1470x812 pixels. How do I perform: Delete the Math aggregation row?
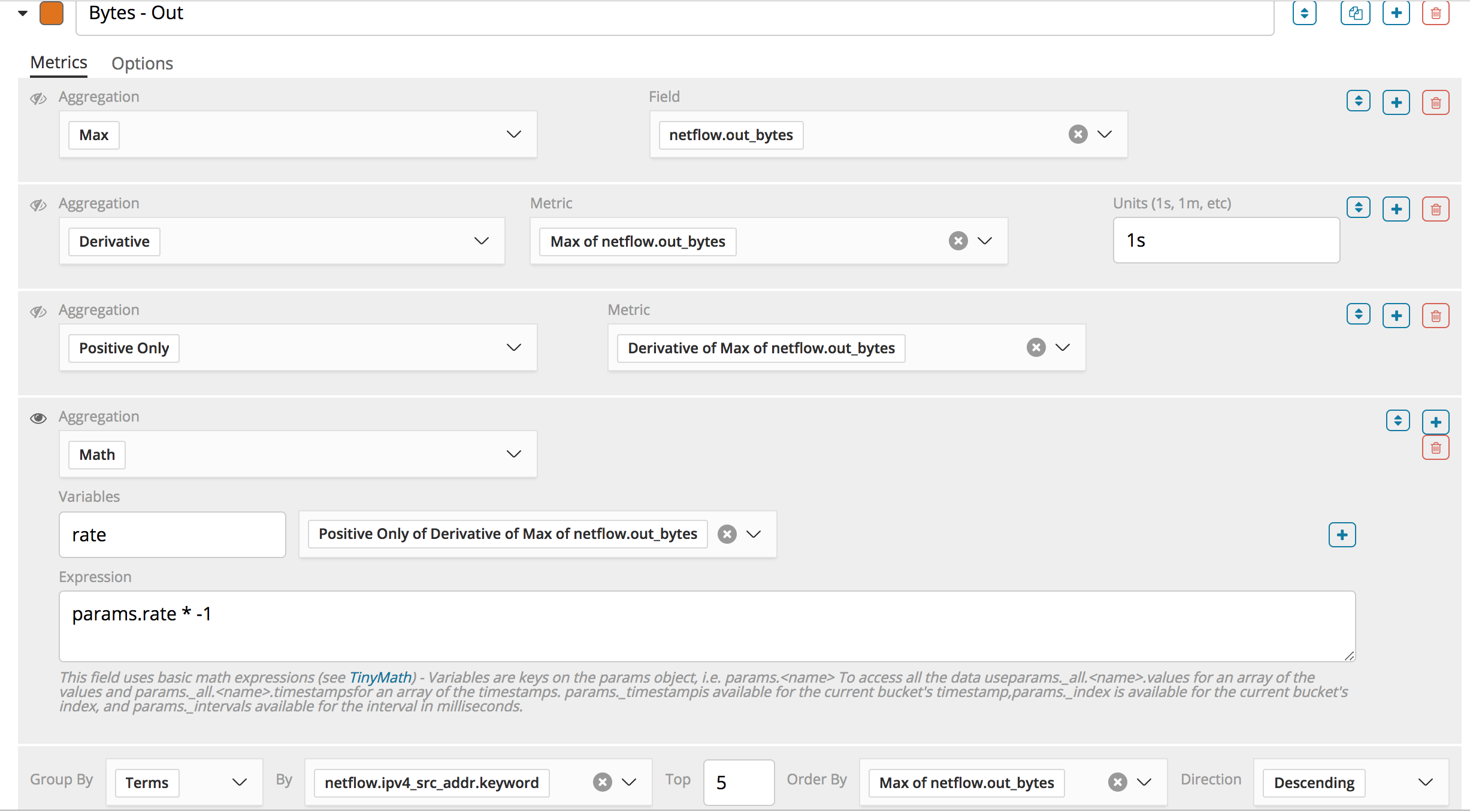(1435, 447)
